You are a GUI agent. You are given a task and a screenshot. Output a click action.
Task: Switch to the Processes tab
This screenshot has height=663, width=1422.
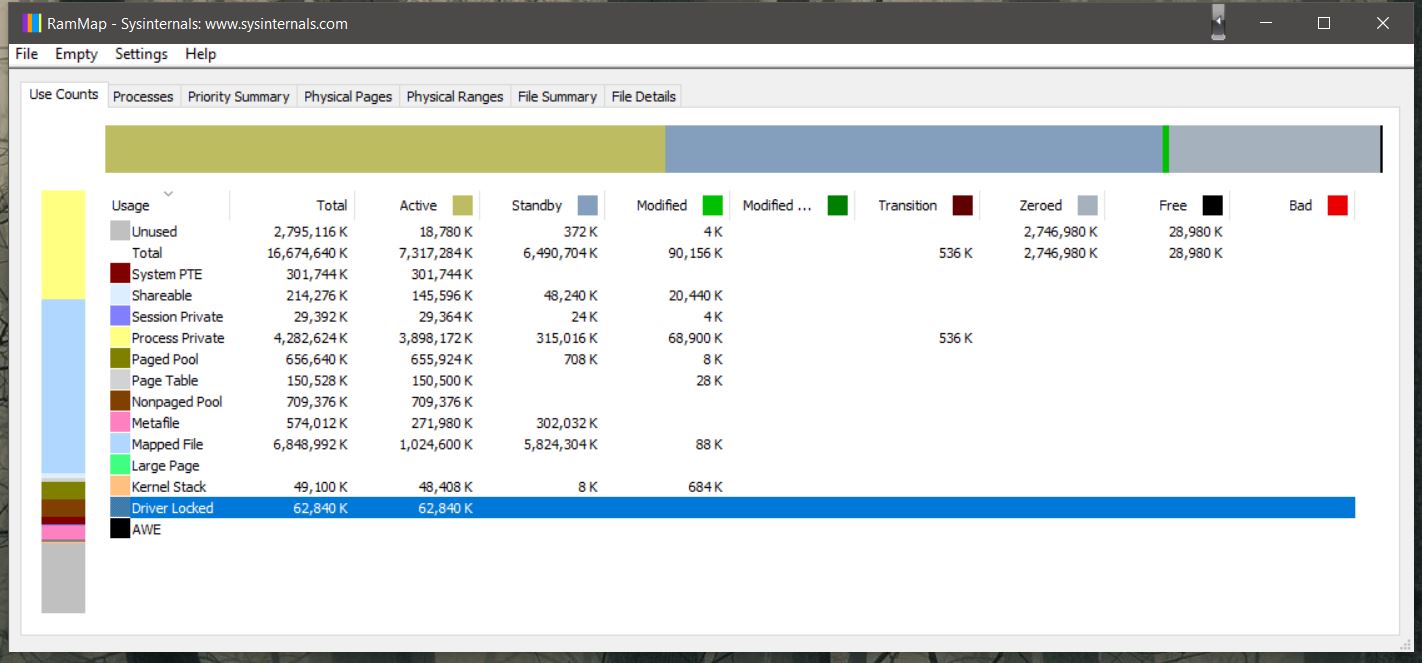(143, 96)
